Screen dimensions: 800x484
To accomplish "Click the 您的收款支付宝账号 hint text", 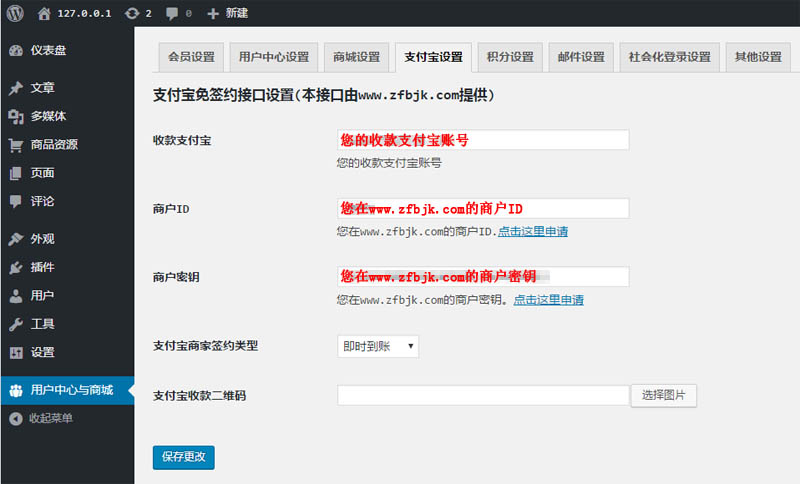I will tap(389, 163).
